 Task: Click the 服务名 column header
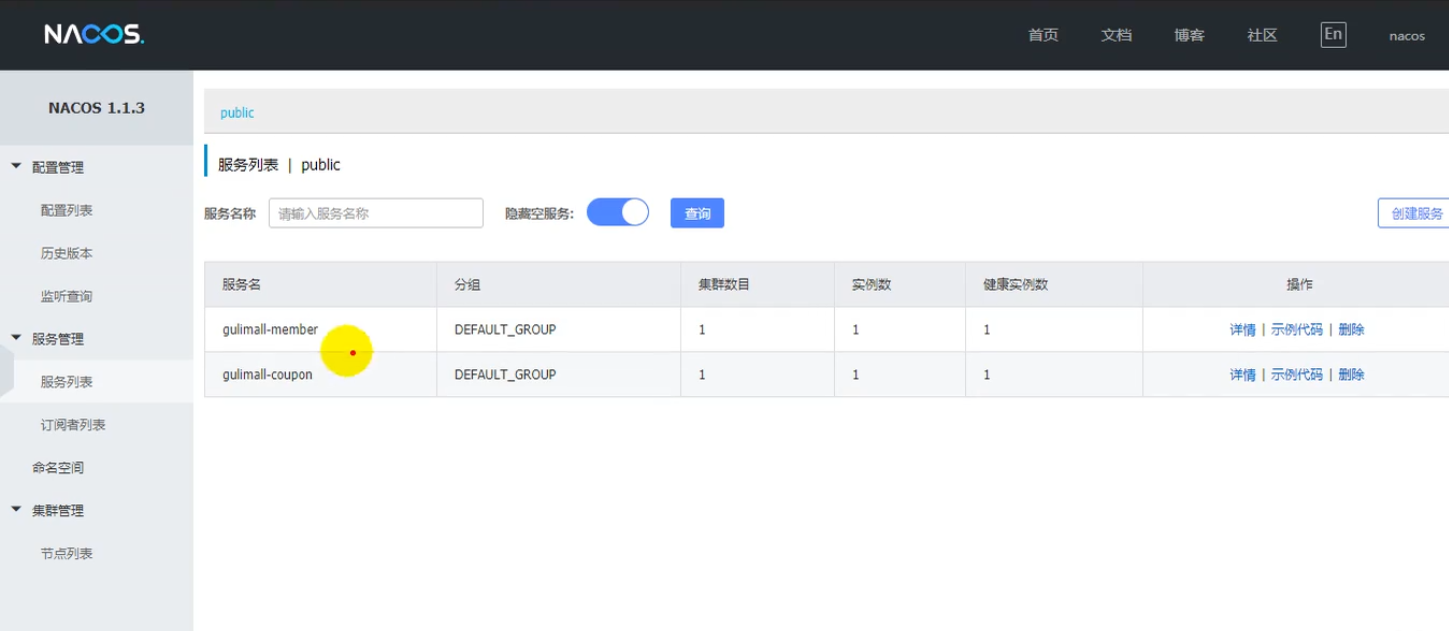[241, 285]
